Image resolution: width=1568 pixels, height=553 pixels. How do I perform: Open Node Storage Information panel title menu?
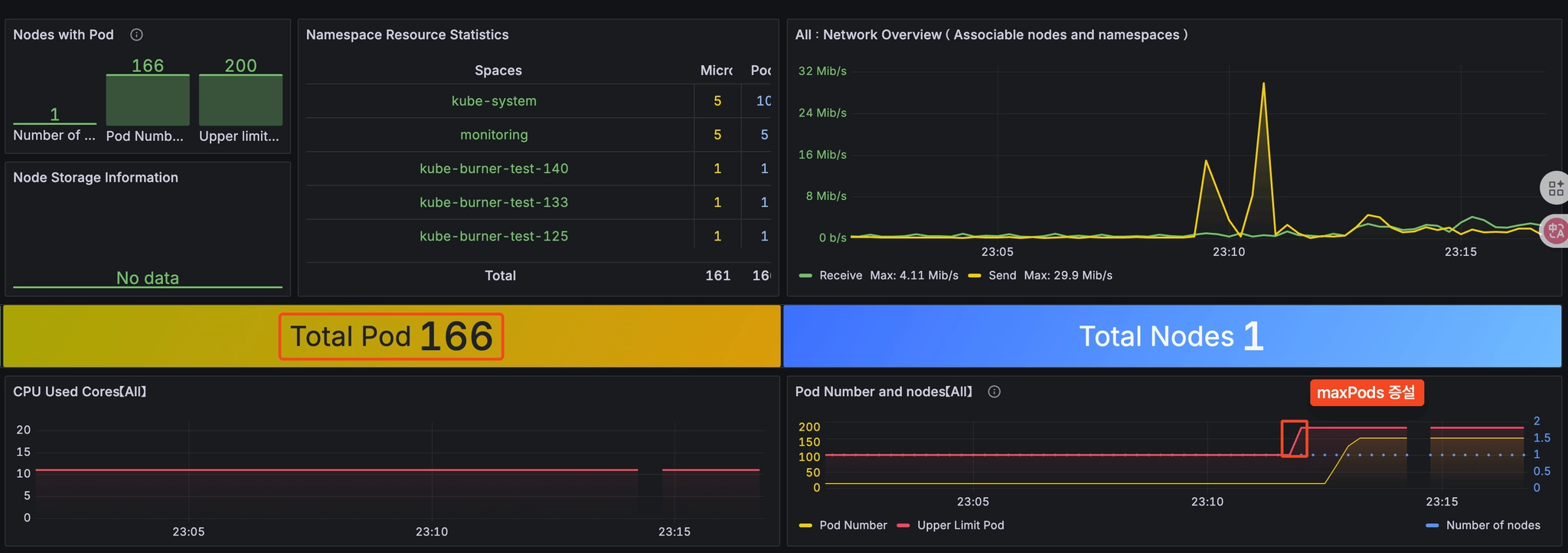coord(95,177)
